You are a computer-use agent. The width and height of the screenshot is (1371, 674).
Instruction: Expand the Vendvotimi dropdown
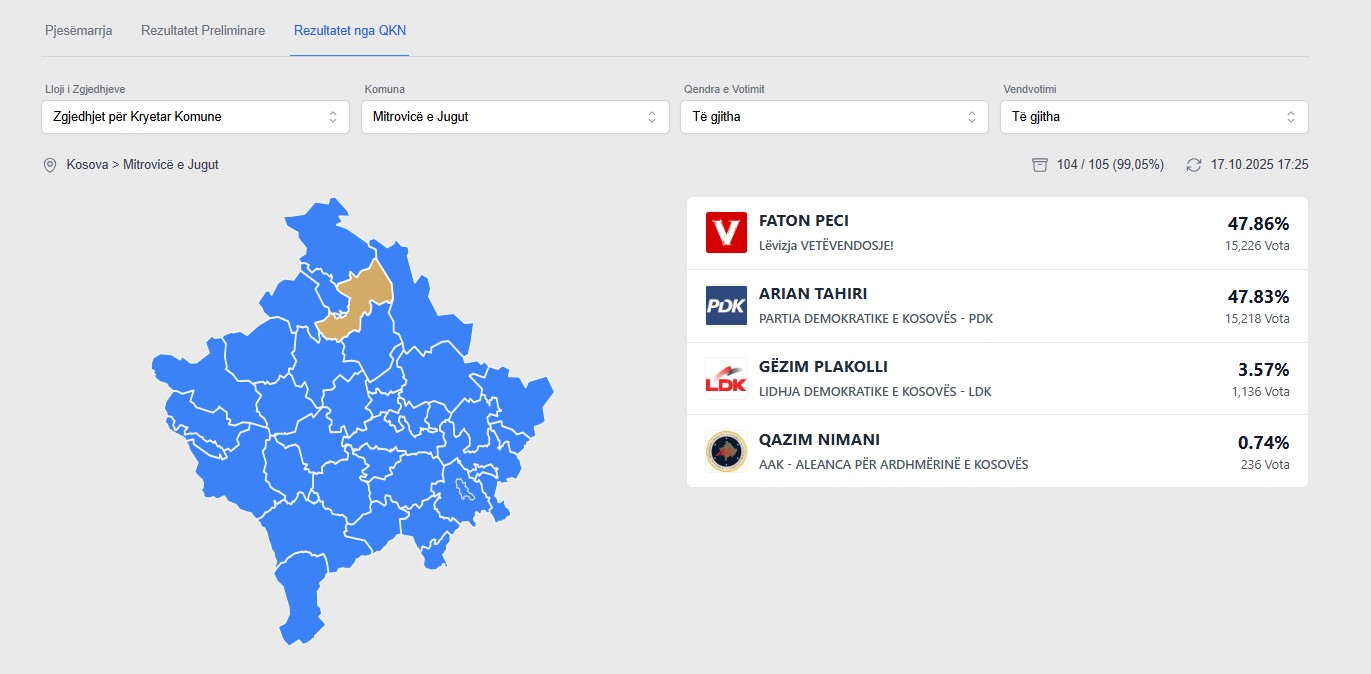1154,117
